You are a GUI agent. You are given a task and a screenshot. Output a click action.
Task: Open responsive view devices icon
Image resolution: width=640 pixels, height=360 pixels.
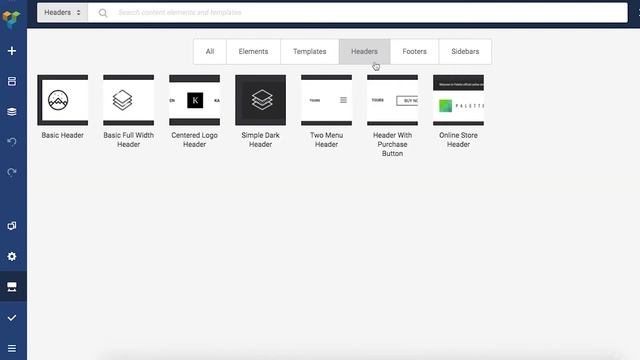[x=12, y=226]
